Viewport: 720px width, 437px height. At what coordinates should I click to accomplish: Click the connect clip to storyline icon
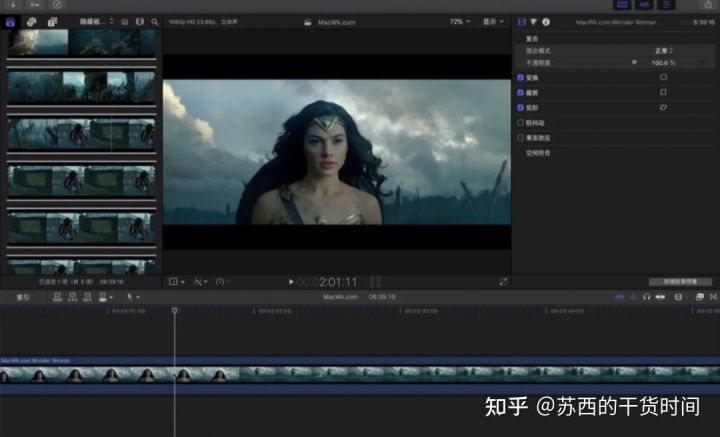coord(57,297)
